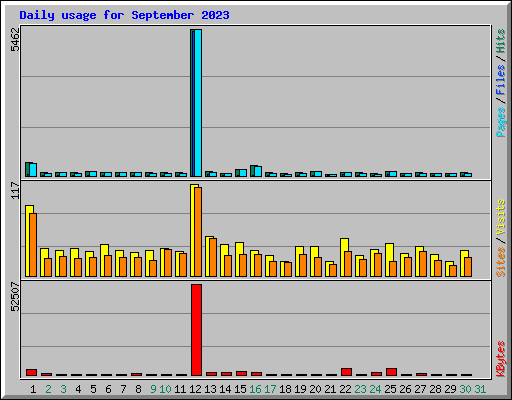This screenshot has height=400, width=512.
Task: Click the tall cyan Pages bar for day 12
Action: [x=198, y=103]
